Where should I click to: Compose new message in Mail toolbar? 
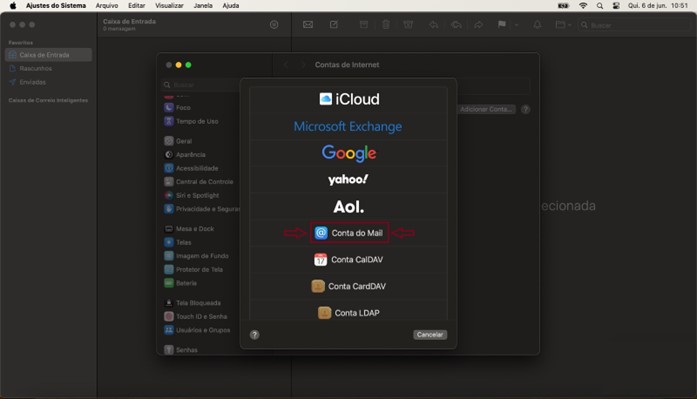click(334, 25)
